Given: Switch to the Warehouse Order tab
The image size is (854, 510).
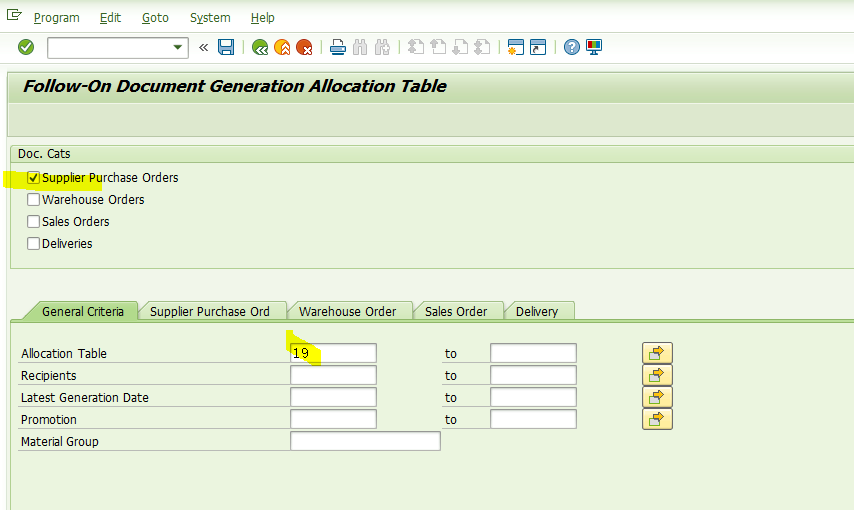Looking at the screenshot, I should 347,311.
